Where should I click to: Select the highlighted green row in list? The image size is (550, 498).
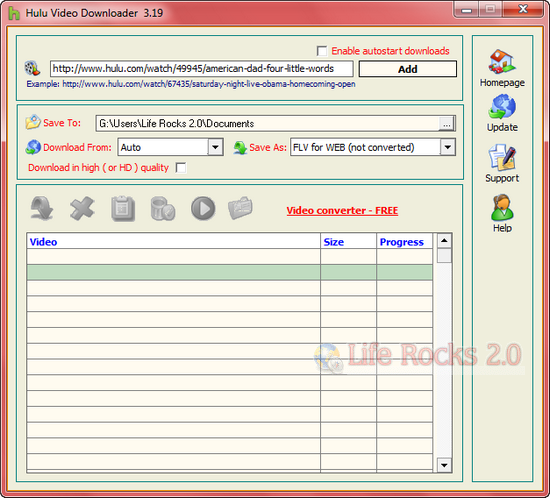(x=229, y=272)
